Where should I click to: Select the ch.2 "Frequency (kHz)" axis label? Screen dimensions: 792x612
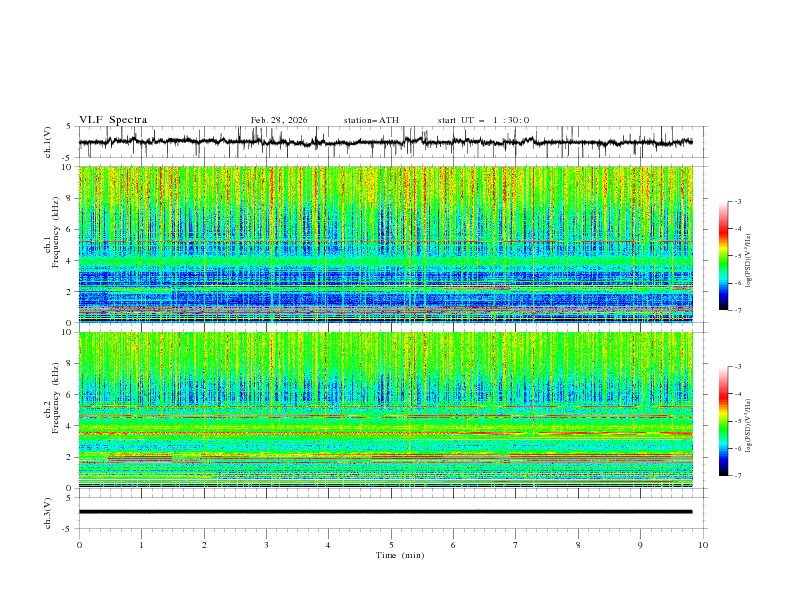pos(55,397)
